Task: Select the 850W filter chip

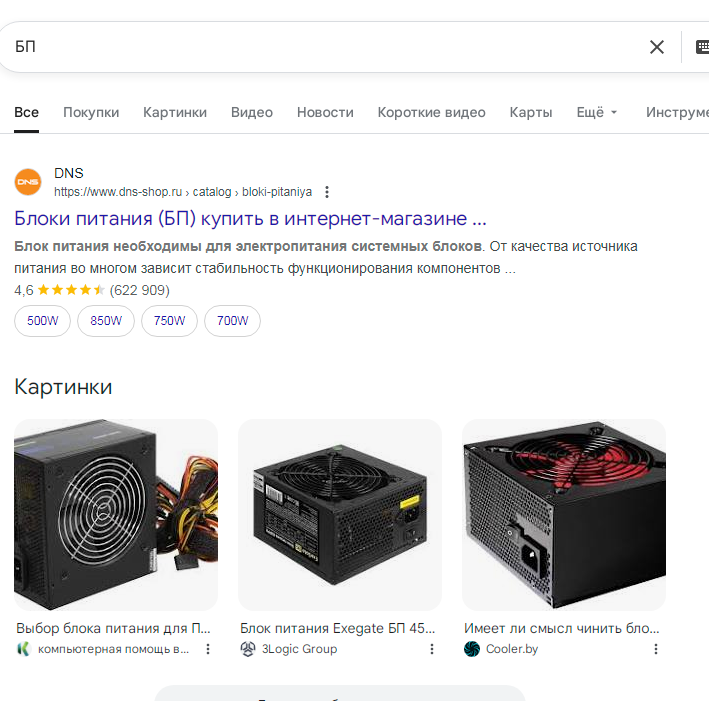Action: pos(106,321)
